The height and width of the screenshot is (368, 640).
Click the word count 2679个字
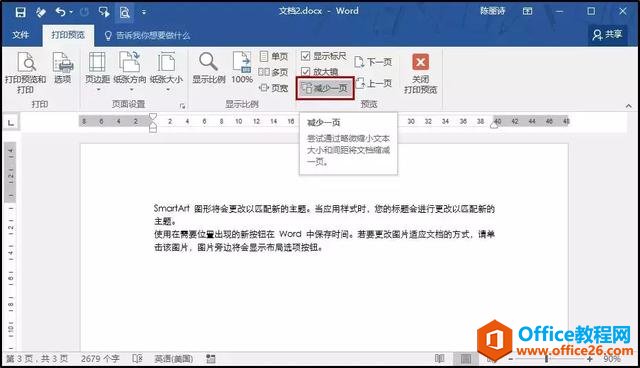[x=100, y=359]
